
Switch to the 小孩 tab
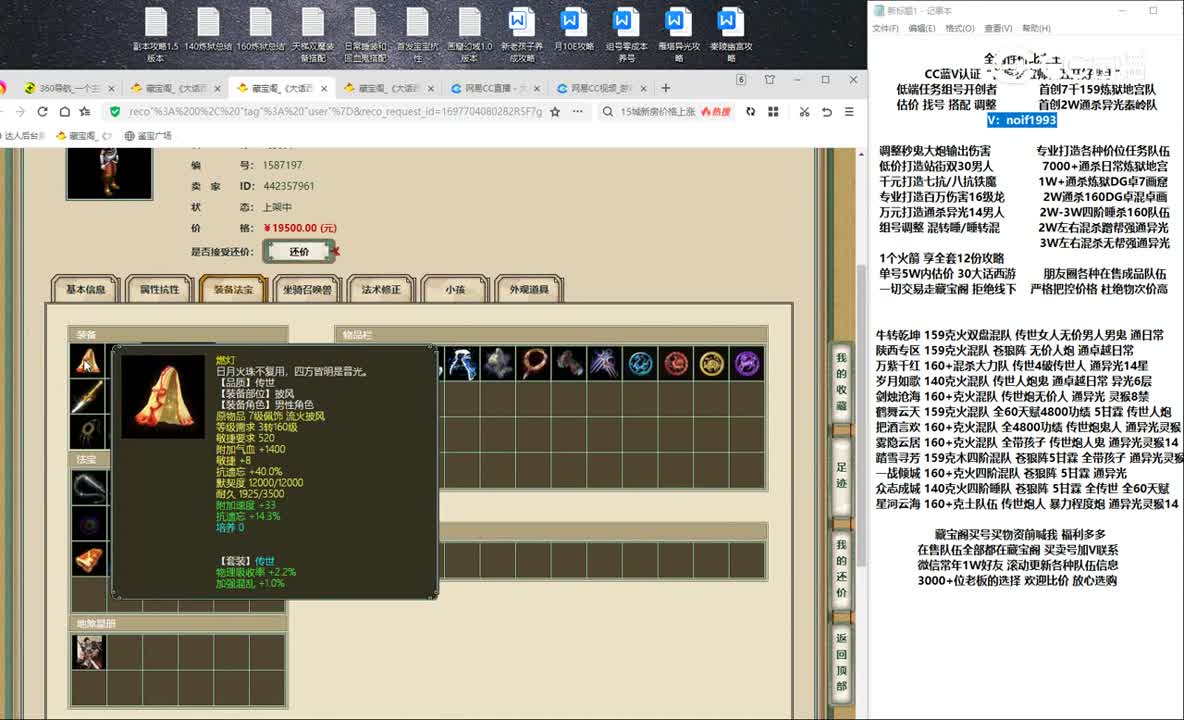click(455, 289)
